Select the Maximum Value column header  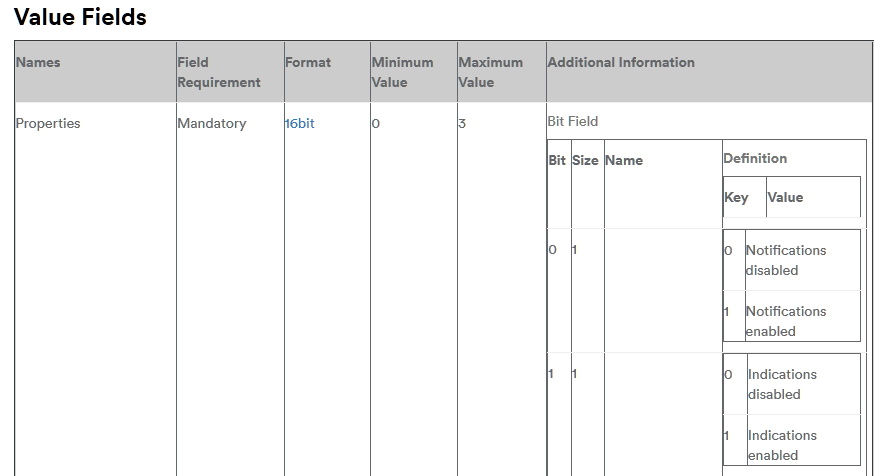pos(490,72)
